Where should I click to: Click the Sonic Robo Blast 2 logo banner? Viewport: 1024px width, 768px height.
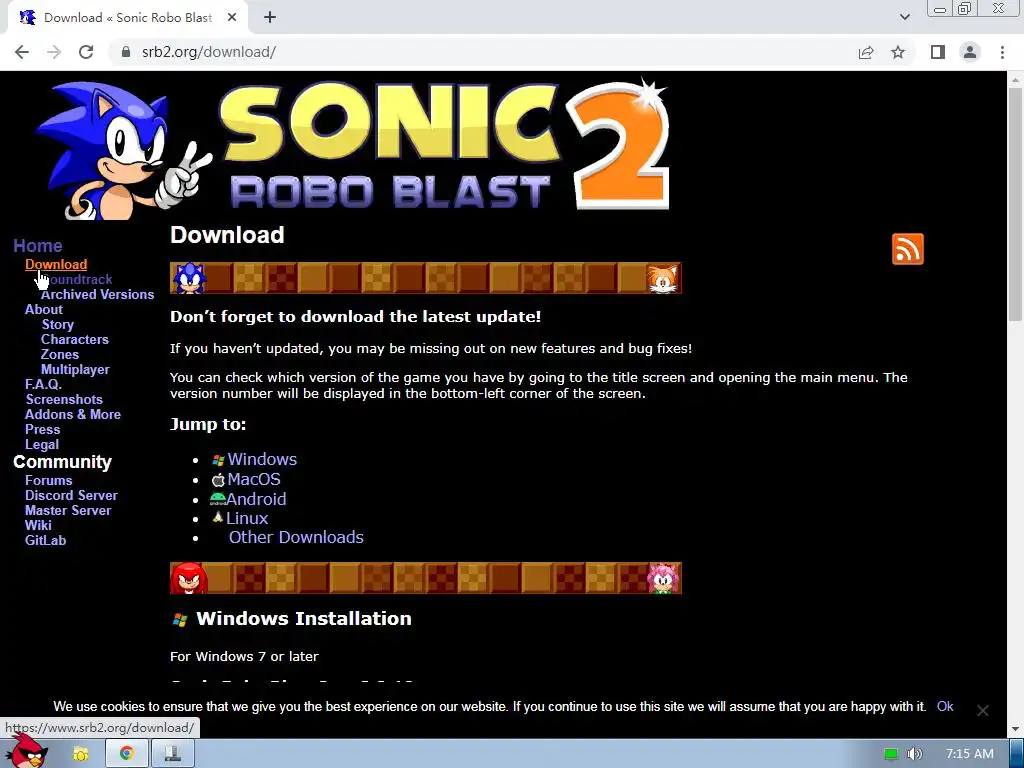(x=353, y=148)
